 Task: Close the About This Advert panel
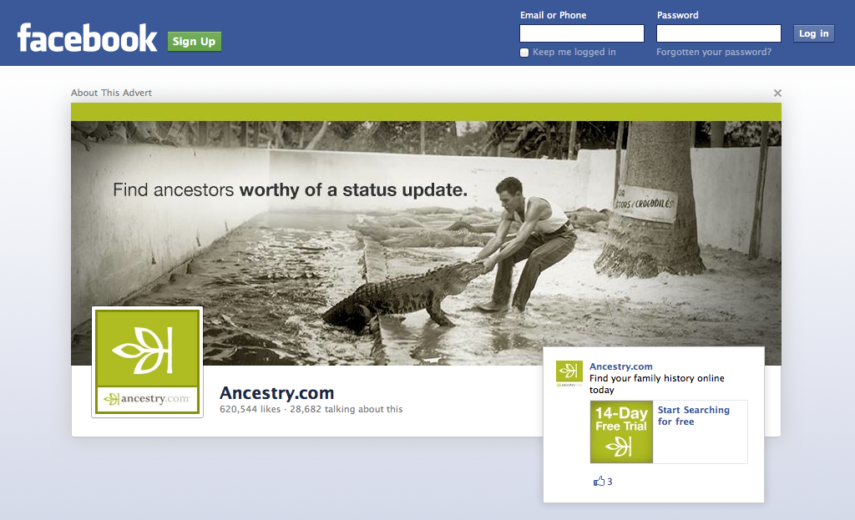(x=777, y=93)
